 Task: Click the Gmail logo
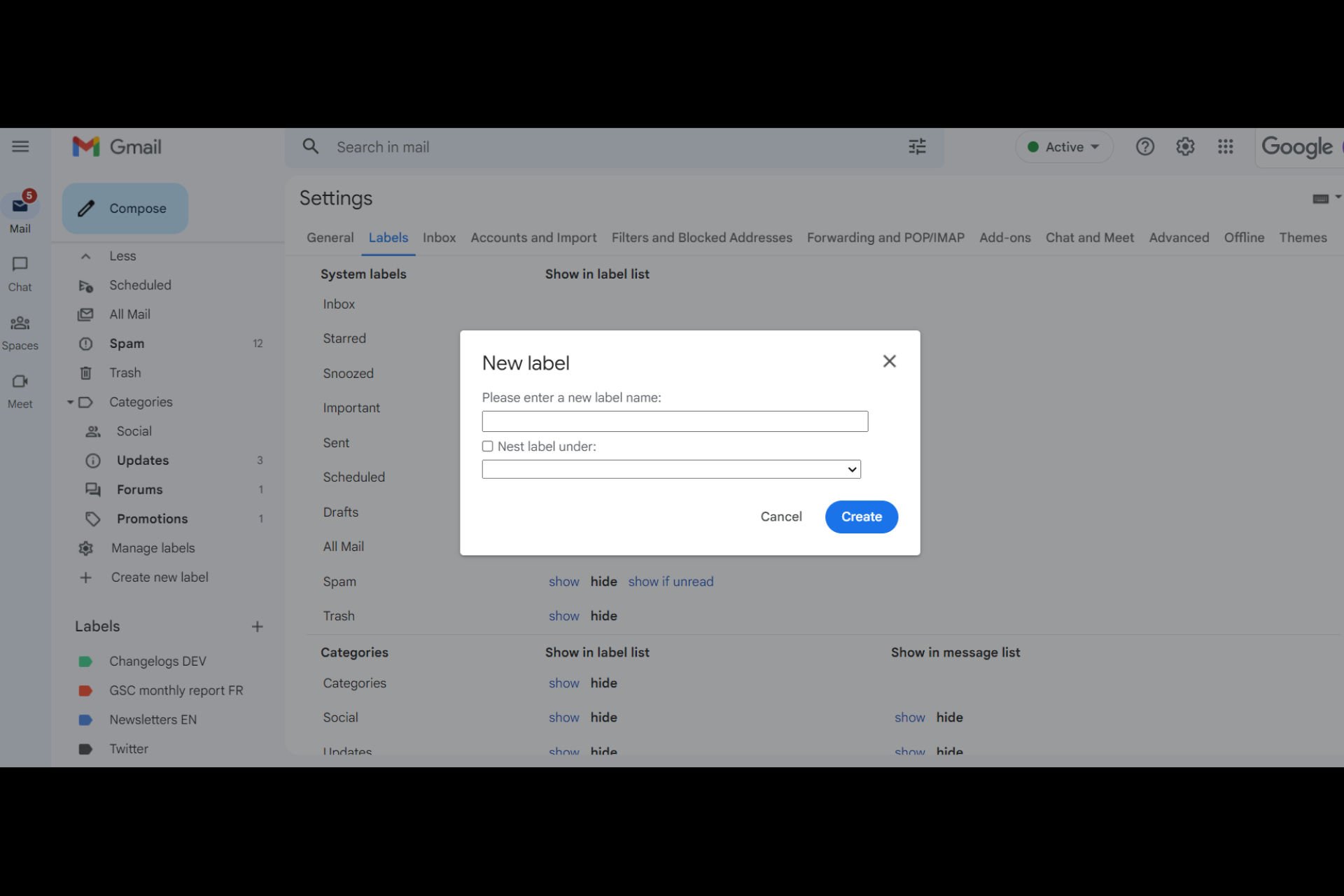pos(117,147)
